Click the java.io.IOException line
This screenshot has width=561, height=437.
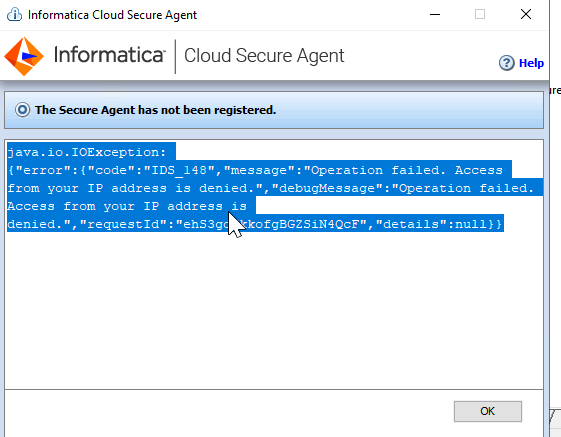[x=87, y=152]
